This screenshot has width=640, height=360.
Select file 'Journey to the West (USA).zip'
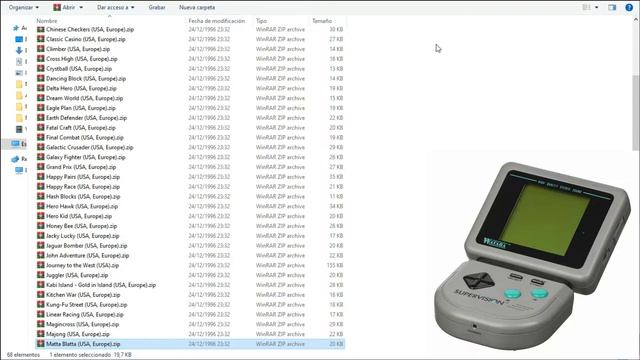tap(82, 265)
